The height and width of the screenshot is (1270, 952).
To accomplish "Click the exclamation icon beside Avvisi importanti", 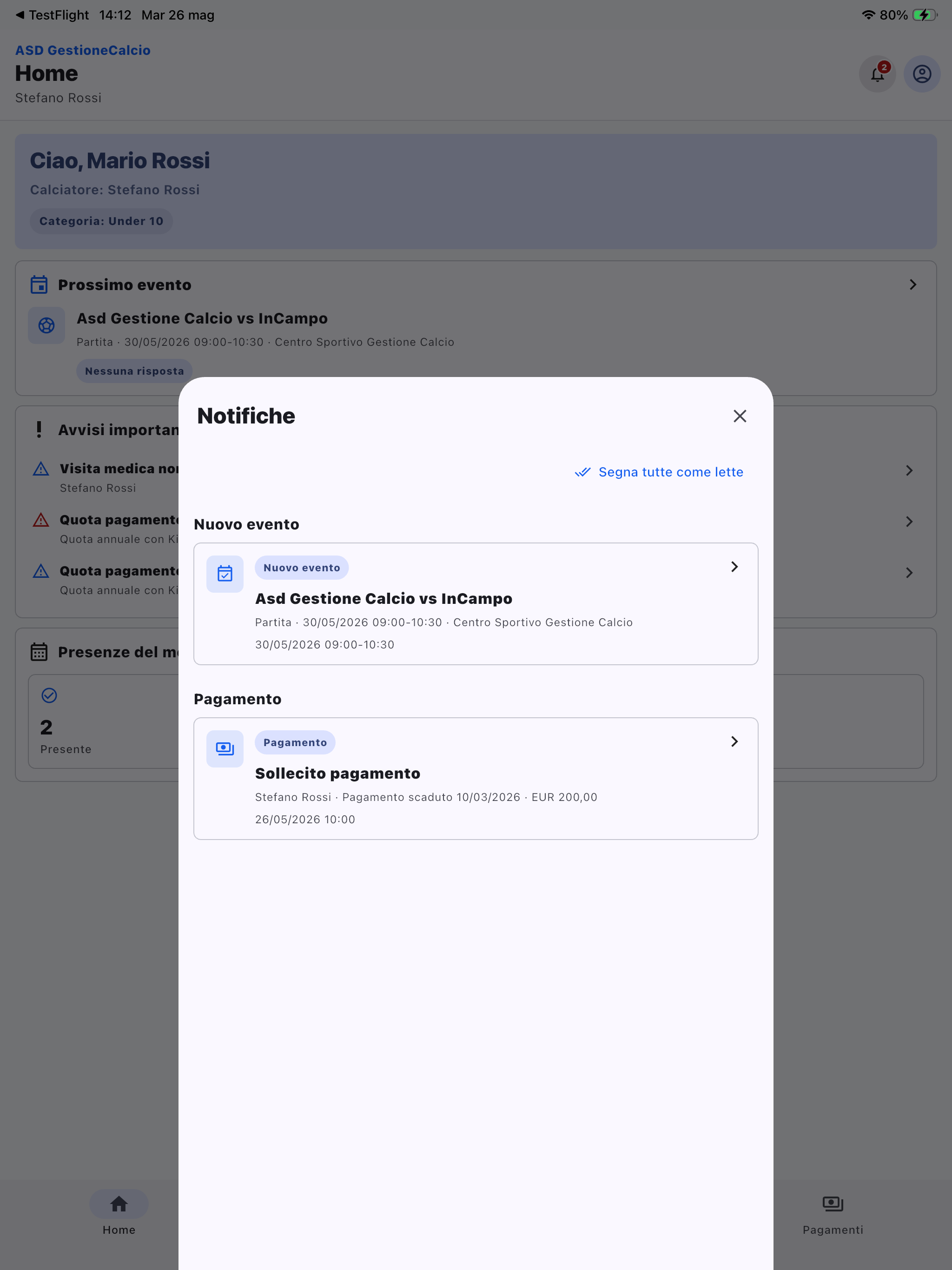I will click(x=39, y=430).
